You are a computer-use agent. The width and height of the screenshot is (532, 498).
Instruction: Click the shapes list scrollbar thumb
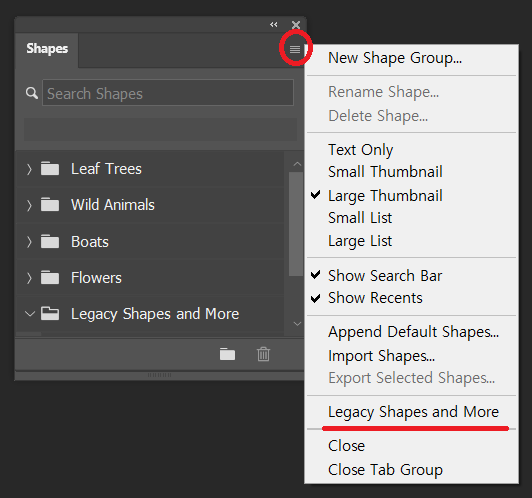click(296, 224)
